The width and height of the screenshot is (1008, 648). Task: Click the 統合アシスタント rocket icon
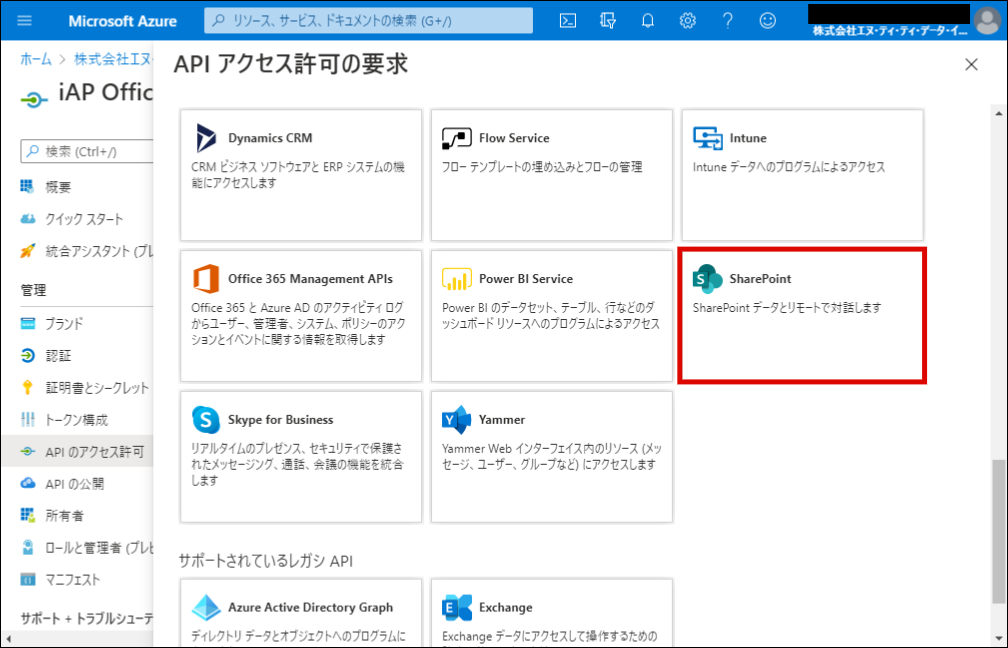[27, 251]
